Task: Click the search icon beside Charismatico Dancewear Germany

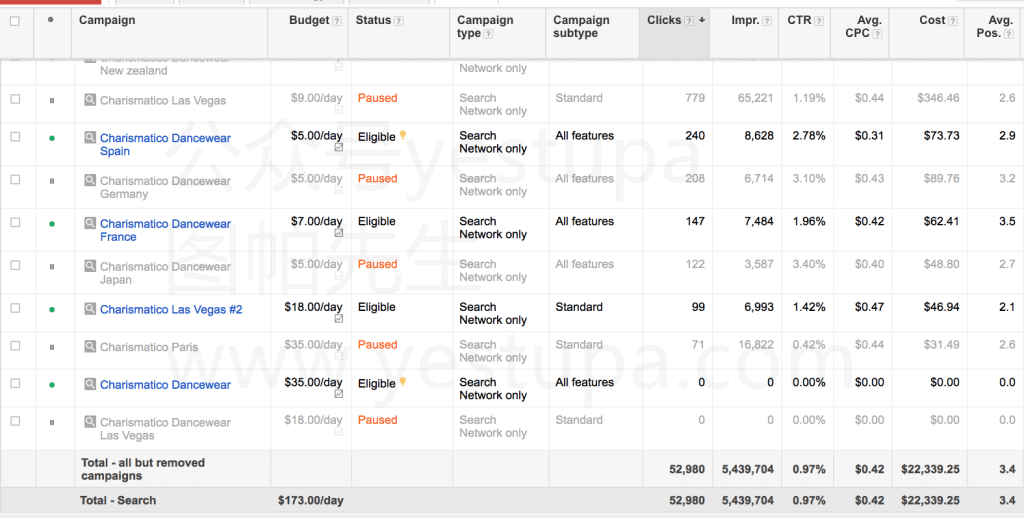Action: [90, 181]
